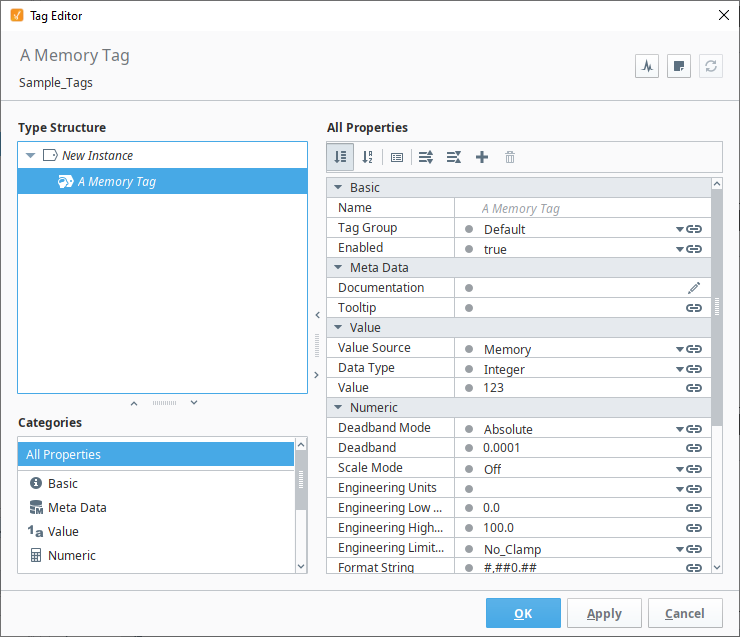Switch to alphabetical sort icon
Screen dimensions: 740x637
point(368,157)
